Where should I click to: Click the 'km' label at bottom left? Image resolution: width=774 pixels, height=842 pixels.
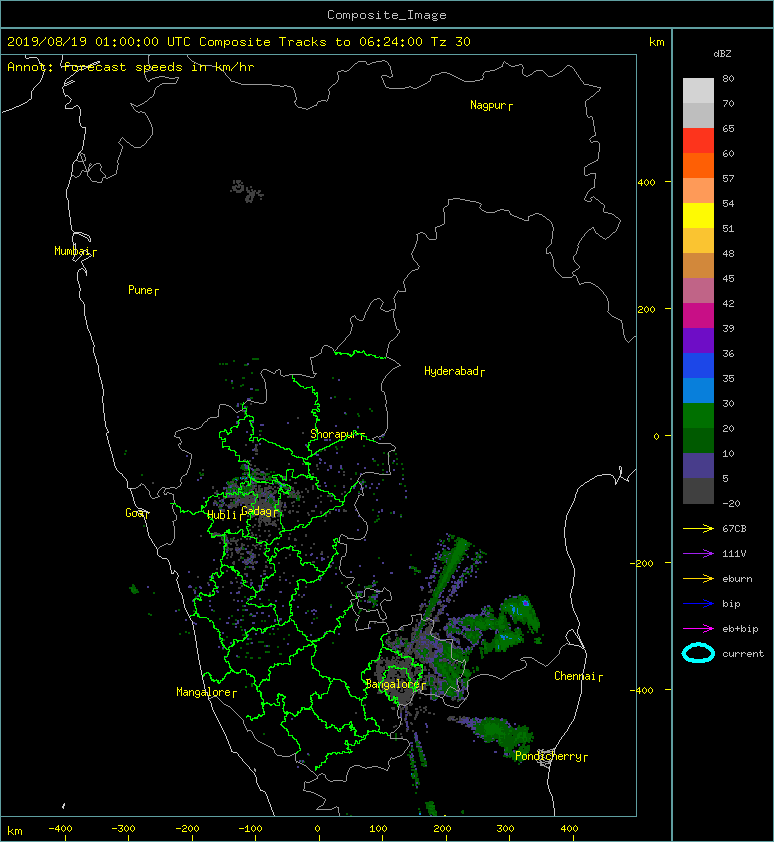15,831
